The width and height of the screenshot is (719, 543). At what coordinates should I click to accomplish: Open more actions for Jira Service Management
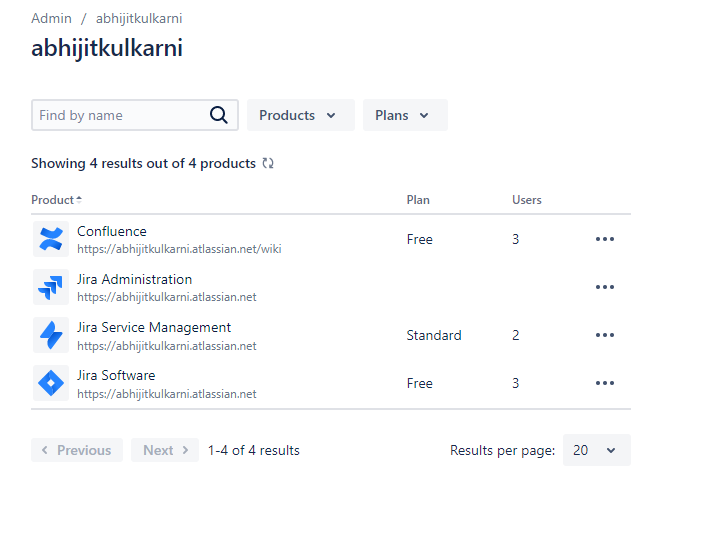605,335
